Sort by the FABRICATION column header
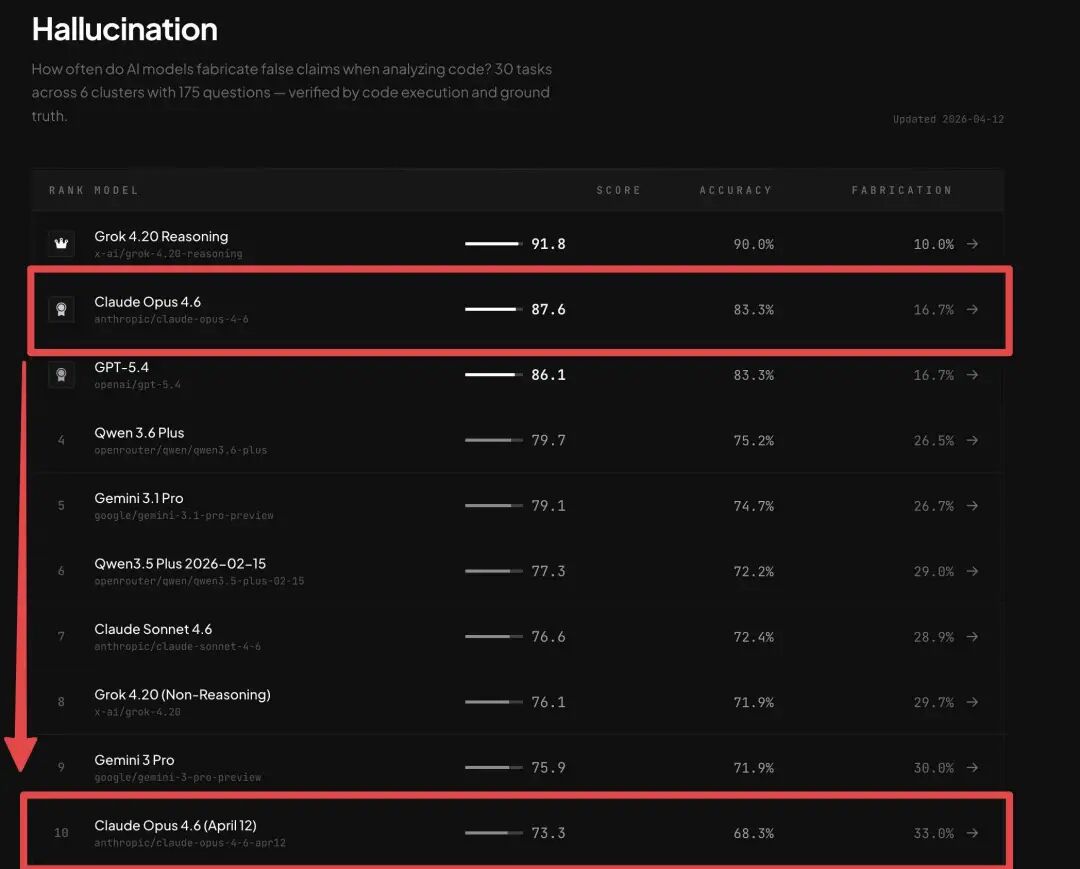The width and height of the screenshot is (1080, 869). [901, 190]
